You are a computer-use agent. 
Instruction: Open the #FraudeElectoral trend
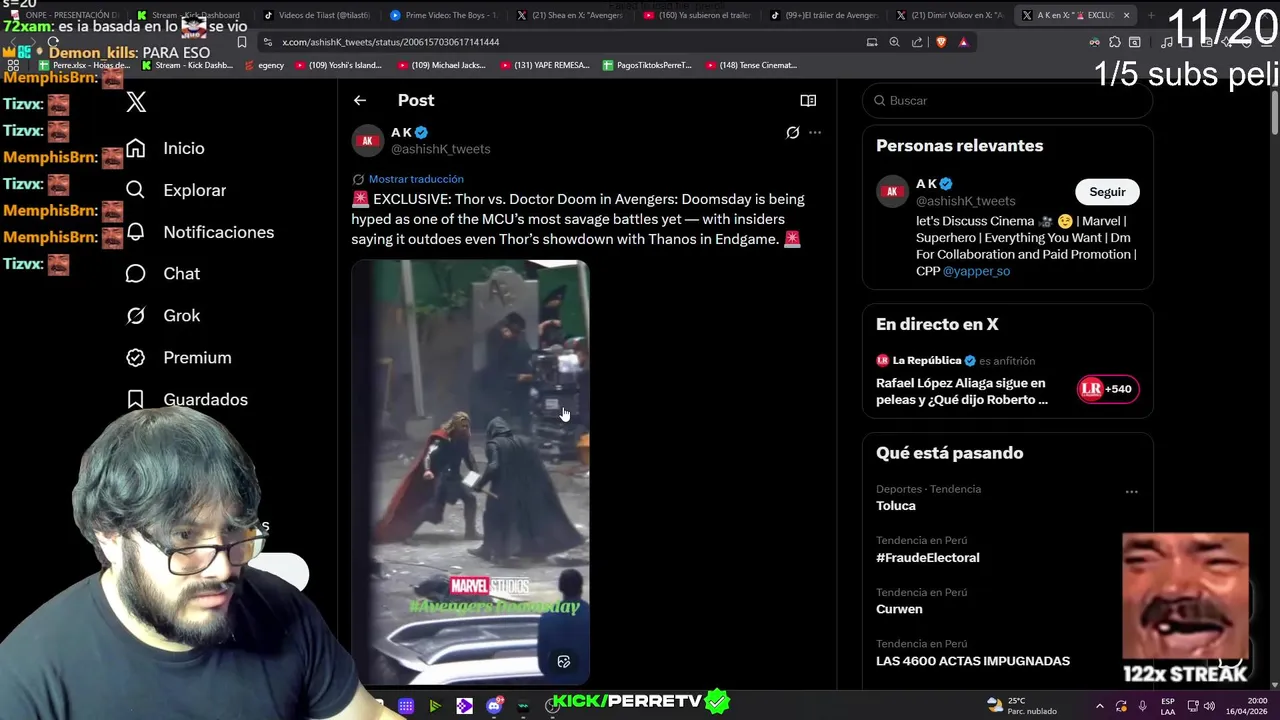coord(928,557)
